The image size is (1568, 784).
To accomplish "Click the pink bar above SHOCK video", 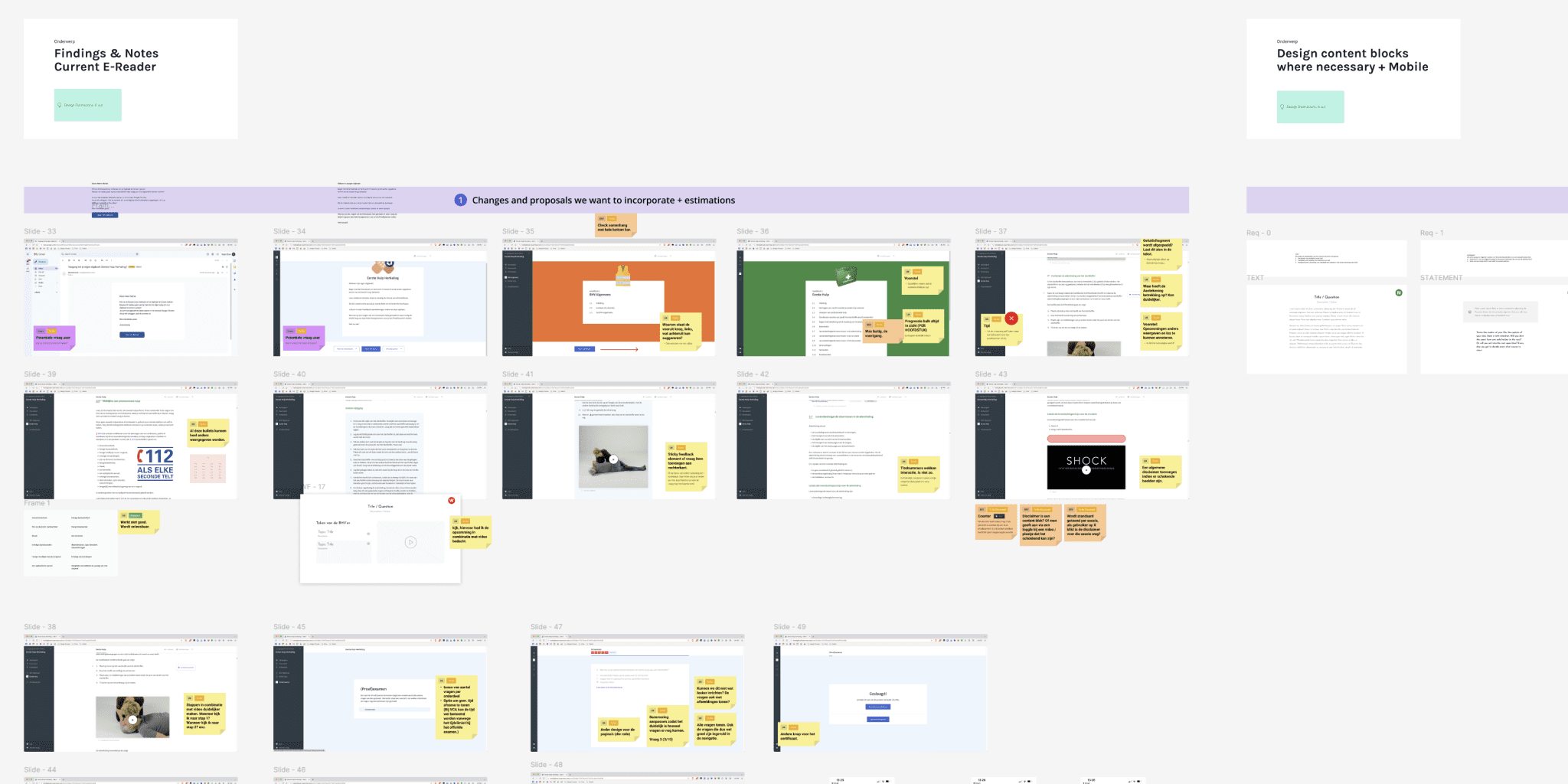I will click(x=1086, y=439).
